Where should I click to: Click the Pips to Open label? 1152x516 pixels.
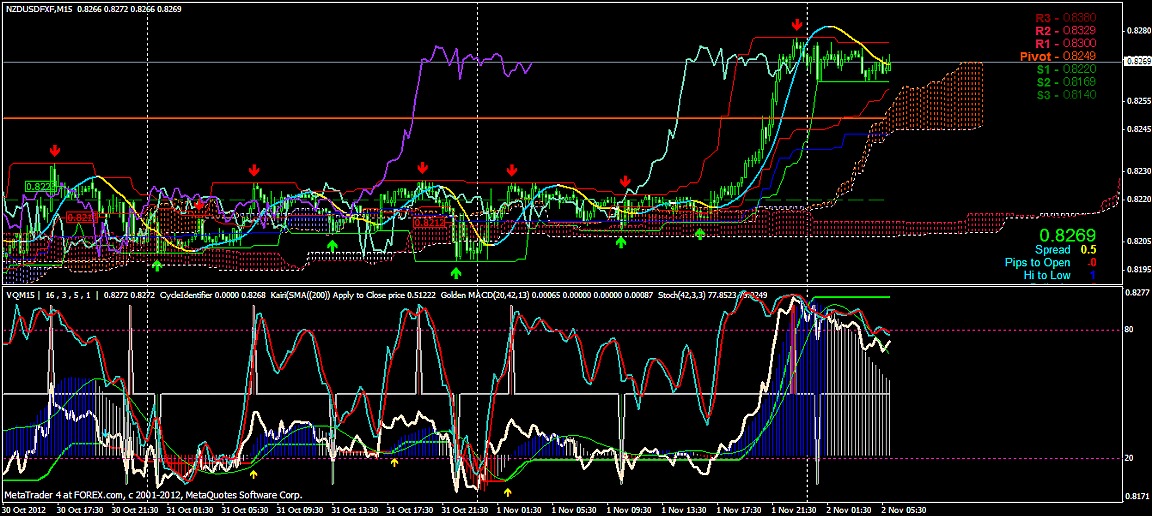point(1038,262)
